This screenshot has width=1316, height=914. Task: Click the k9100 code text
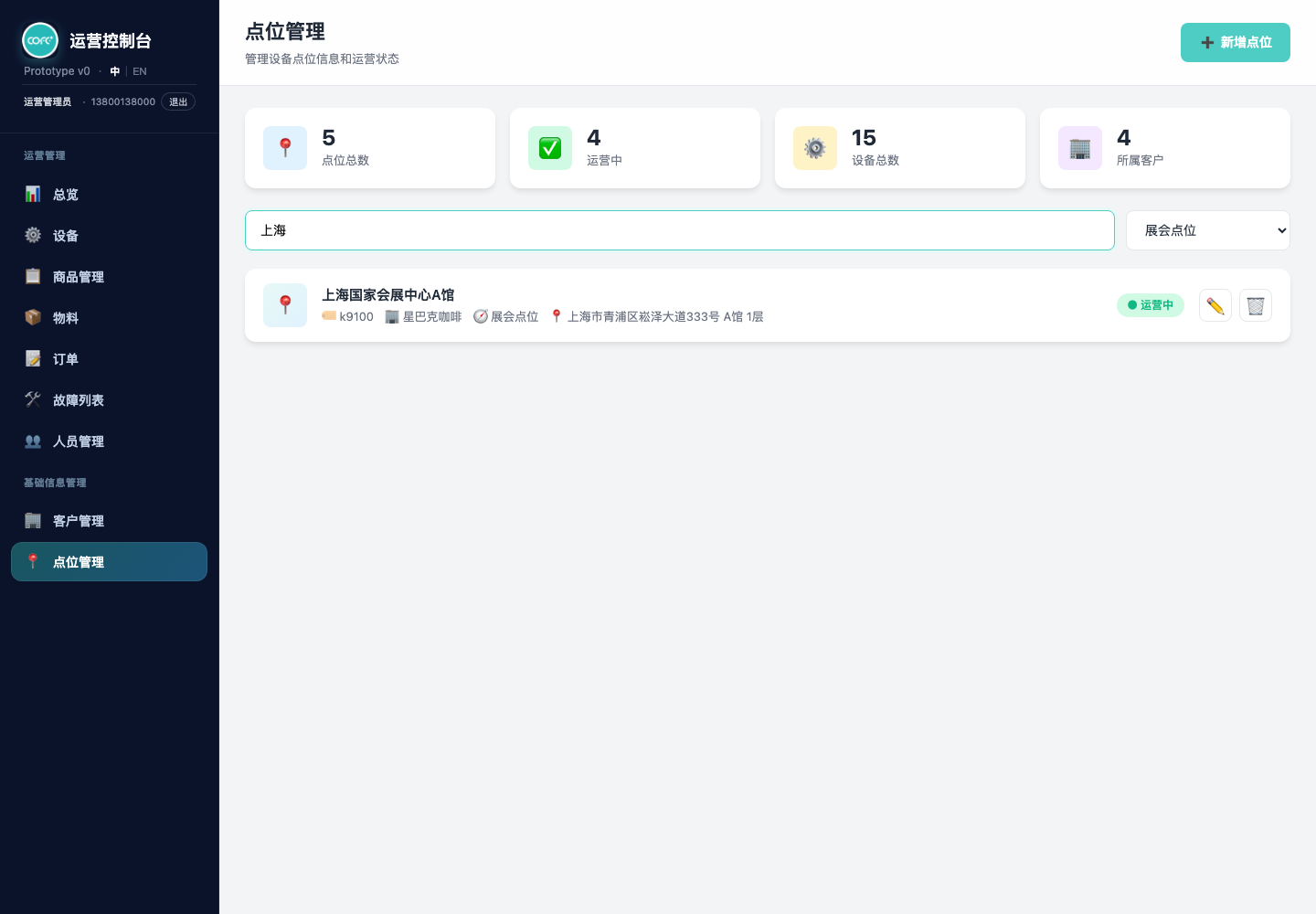coord(356,316)
